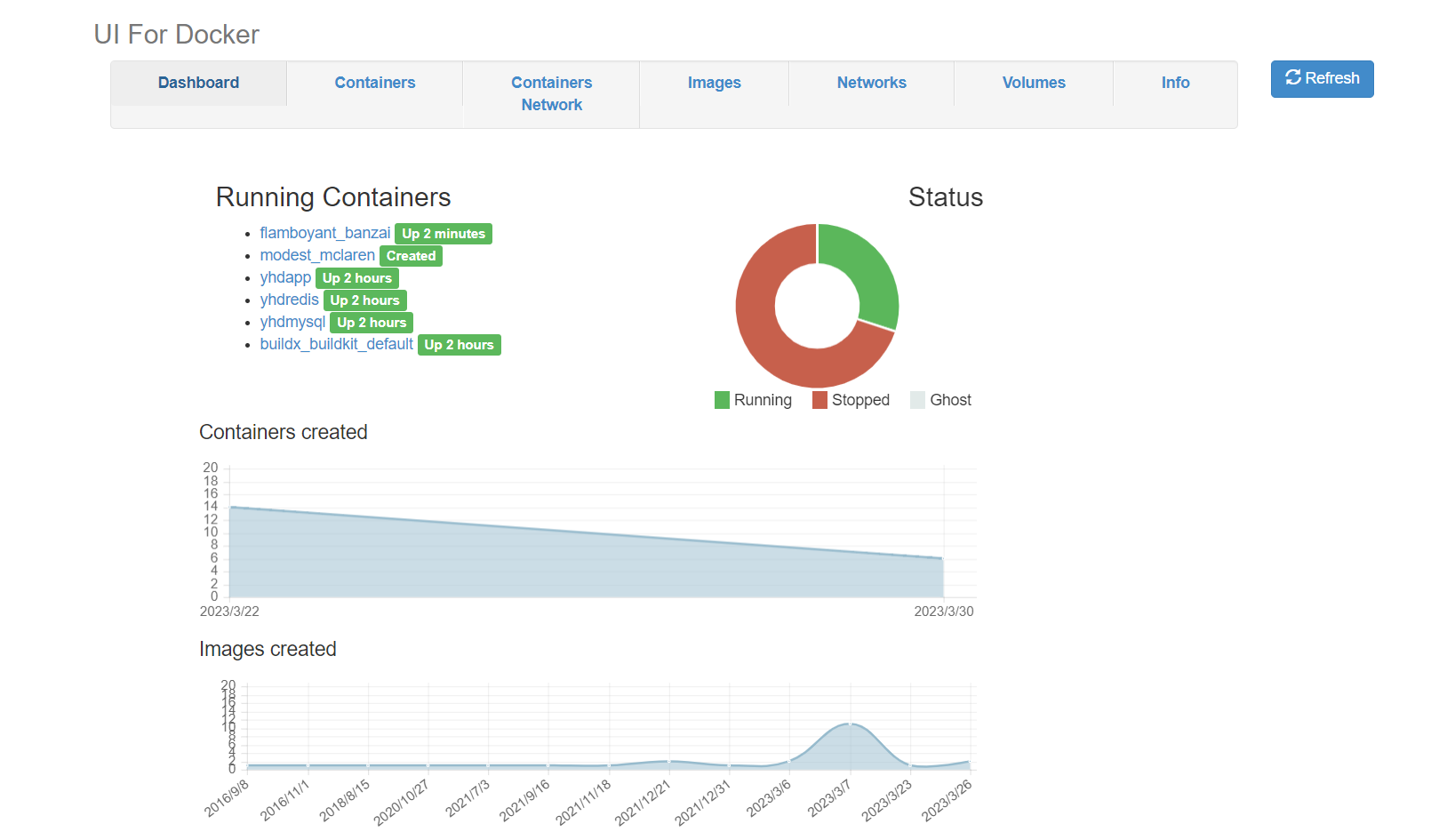1447x840 pixels.
Task: Open the yhdapp container link
Action: tap(285, 277)
